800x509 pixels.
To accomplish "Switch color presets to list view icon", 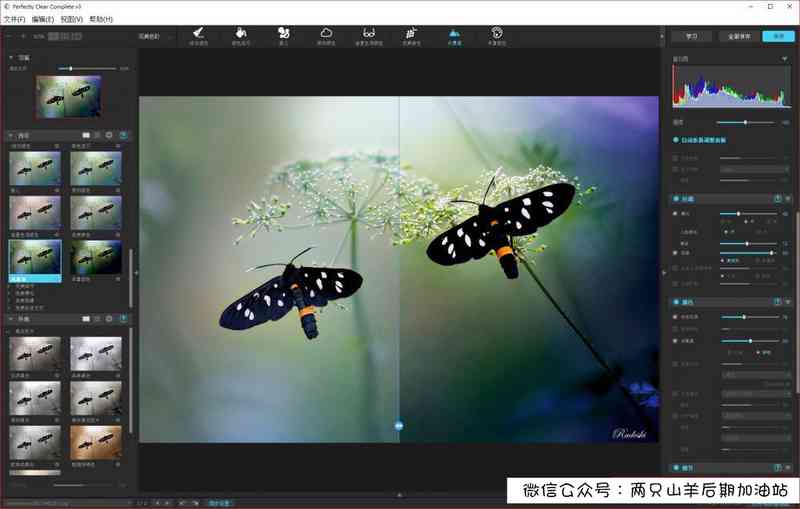I will (97, 135).
